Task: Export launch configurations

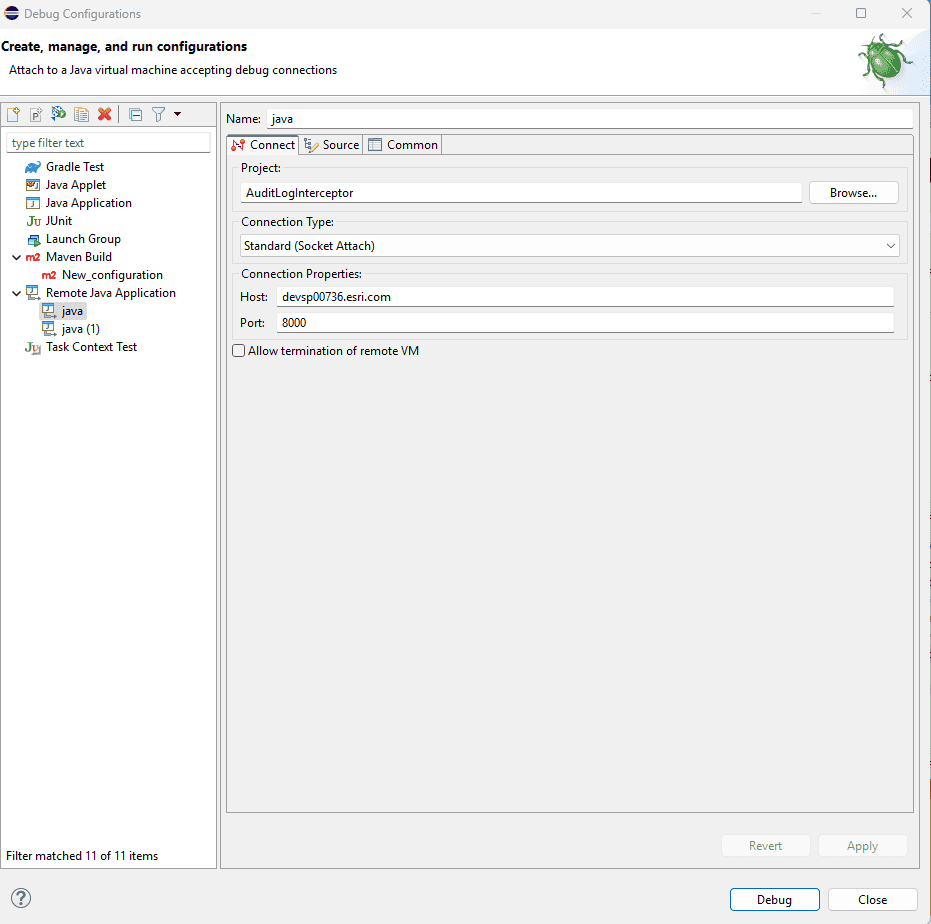Action: click(x=58, y=113)
